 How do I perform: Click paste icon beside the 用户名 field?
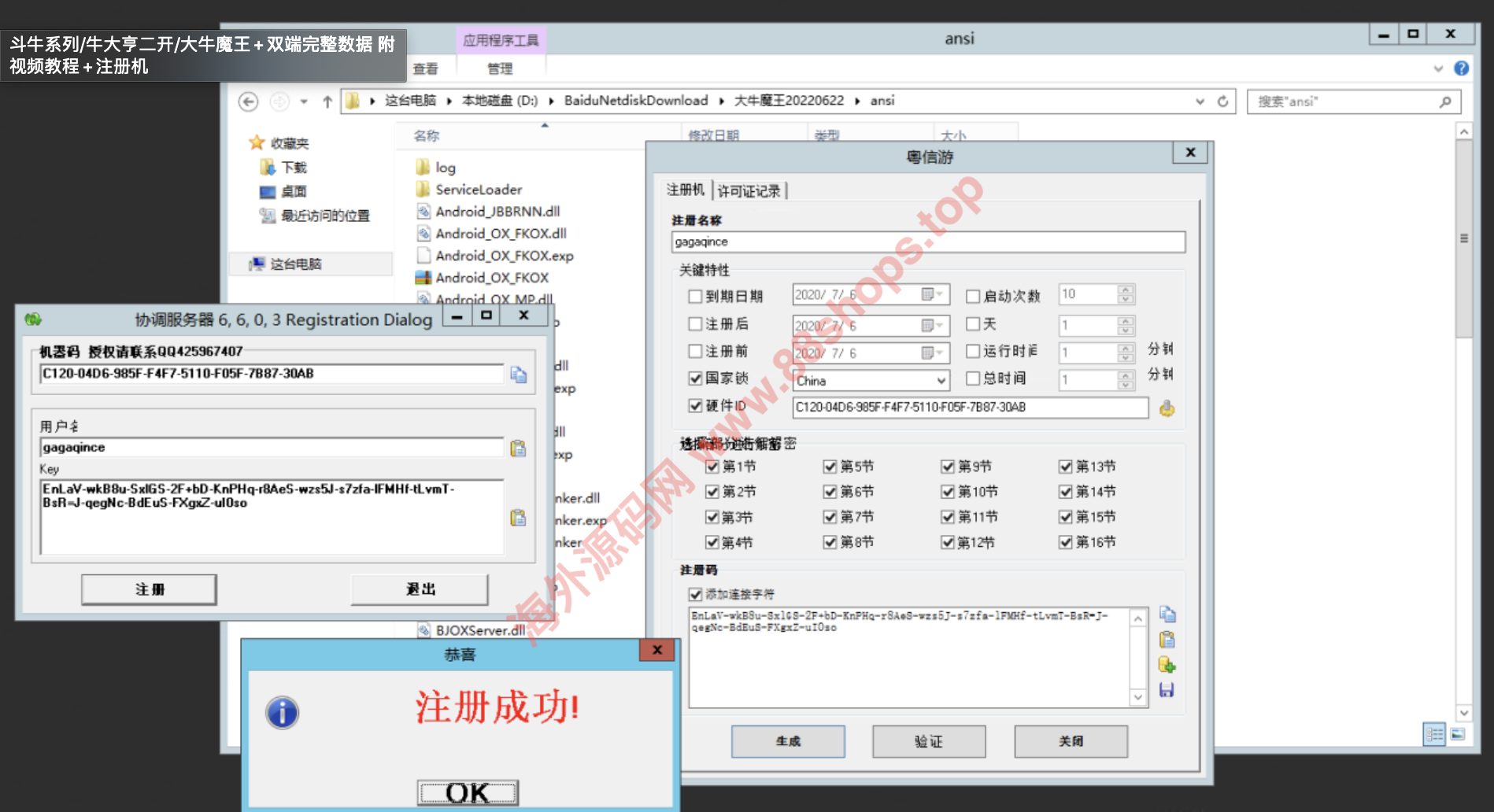[x=518, y=448]
